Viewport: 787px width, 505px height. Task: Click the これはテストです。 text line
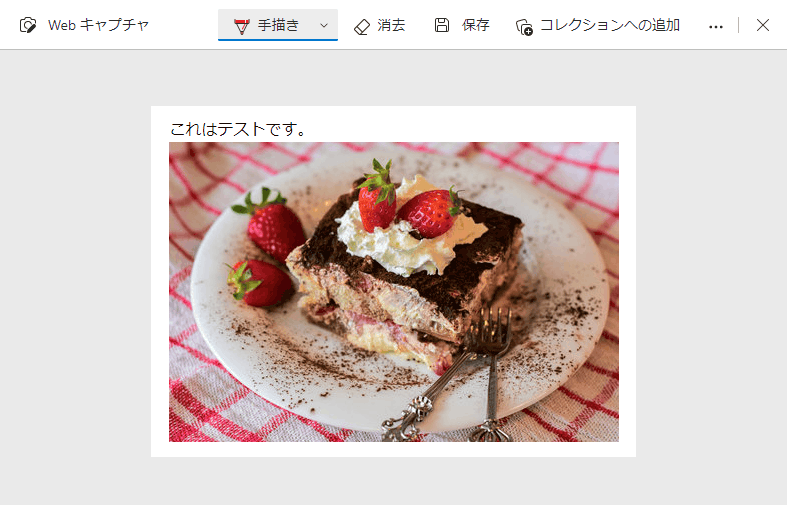click(x=238, y=130)
